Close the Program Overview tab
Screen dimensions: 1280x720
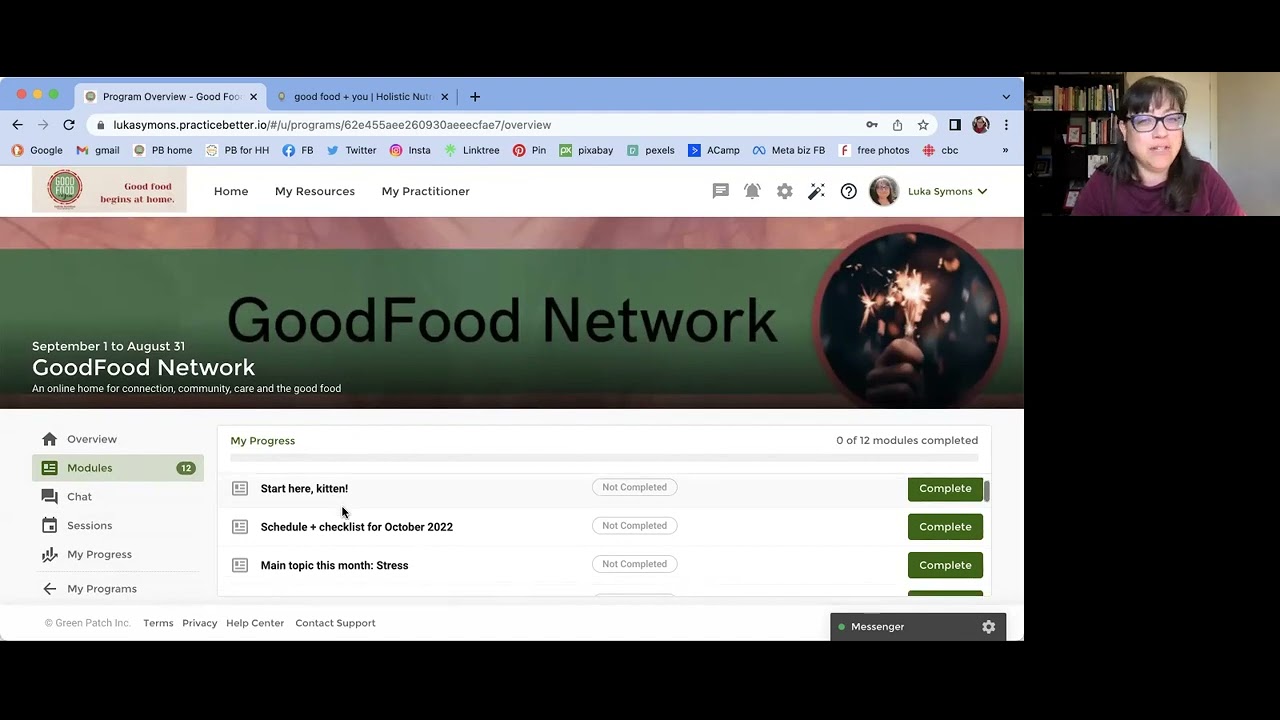point(253,97)
